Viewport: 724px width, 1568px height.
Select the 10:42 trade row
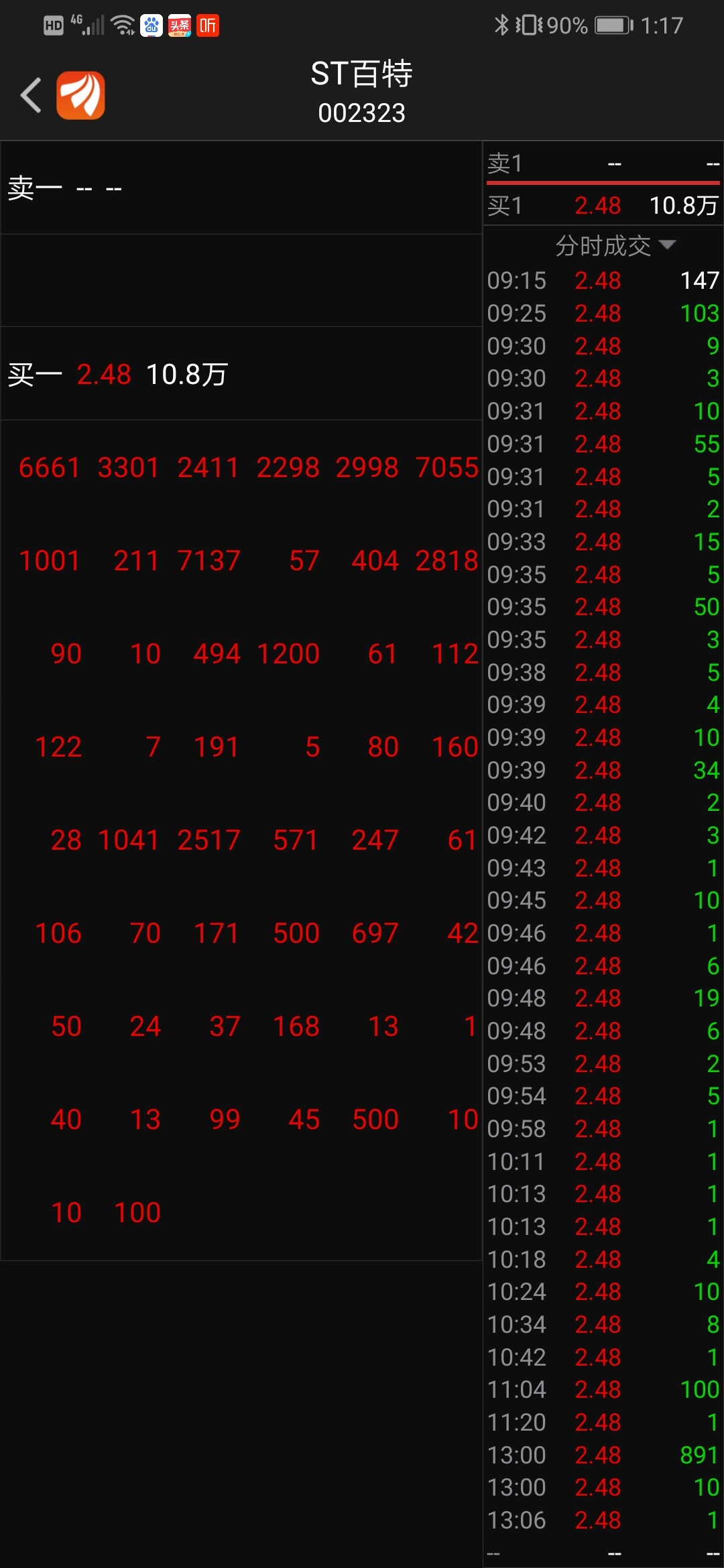603,1357
